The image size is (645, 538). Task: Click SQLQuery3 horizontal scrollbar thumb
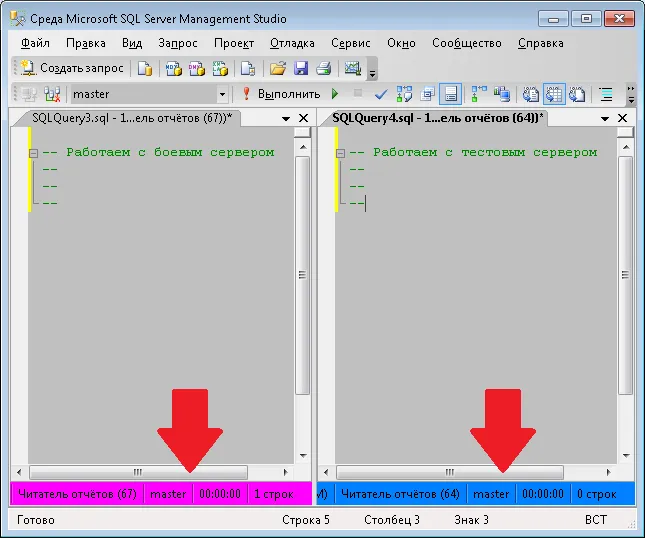tap(138, 472)
